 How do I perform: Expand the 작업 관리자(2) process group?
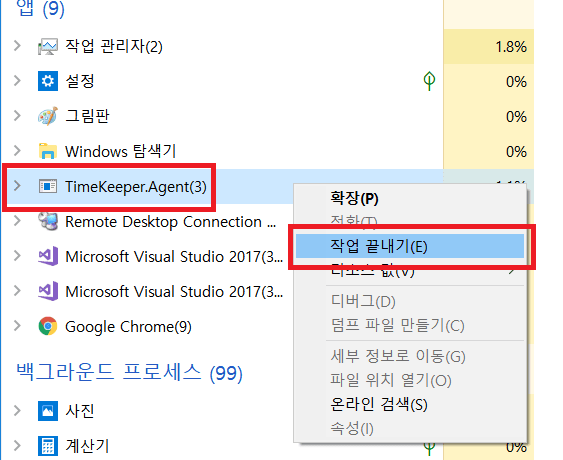pyautogui.click(x=17, y=46)
